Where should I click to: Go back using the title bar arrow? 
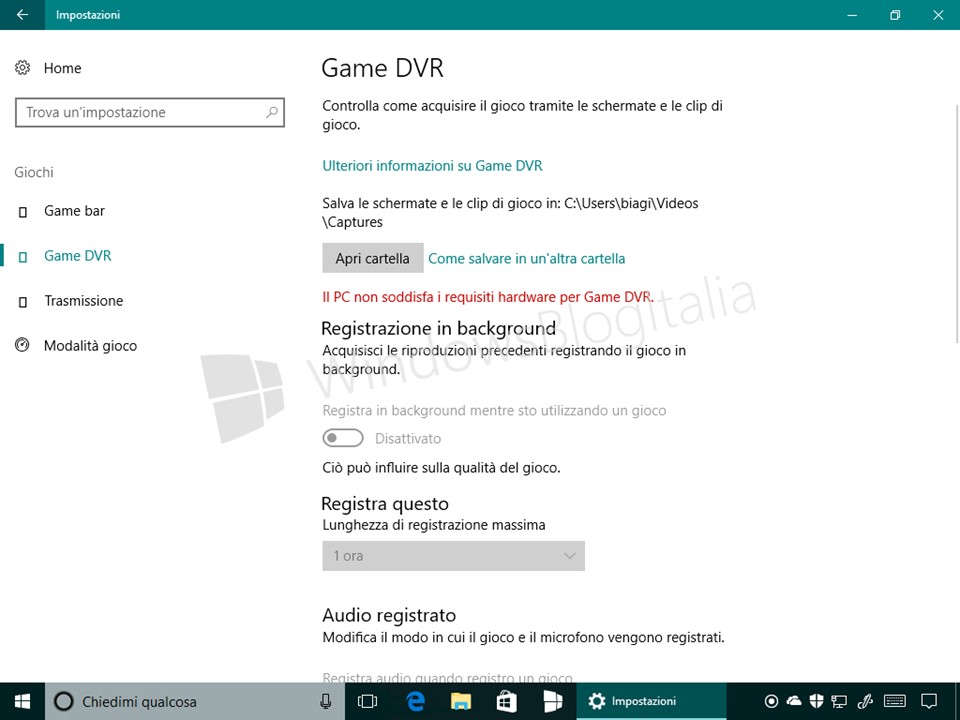click(22, 15)
